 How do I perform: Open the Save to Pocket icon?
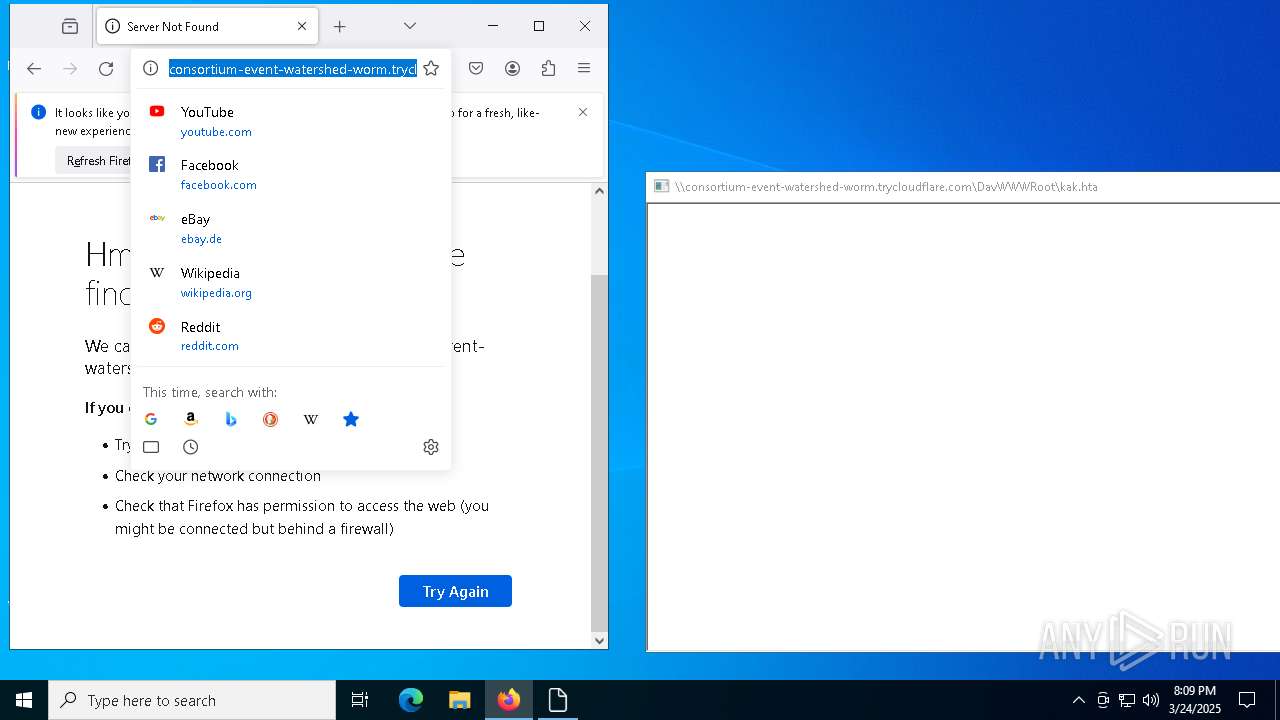coord(476,68)
